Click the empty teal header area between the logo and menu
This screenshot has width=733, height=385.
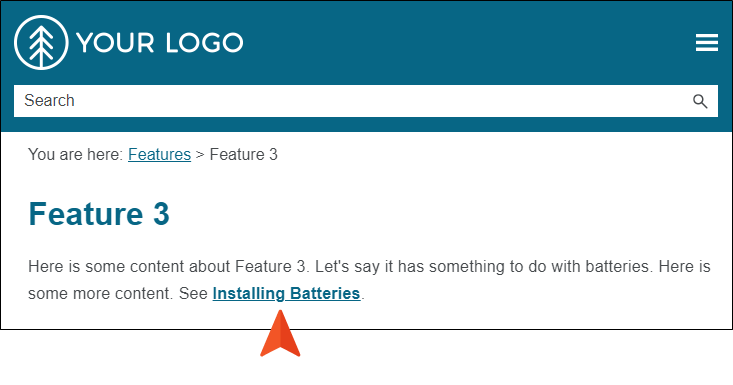(467, 43)
